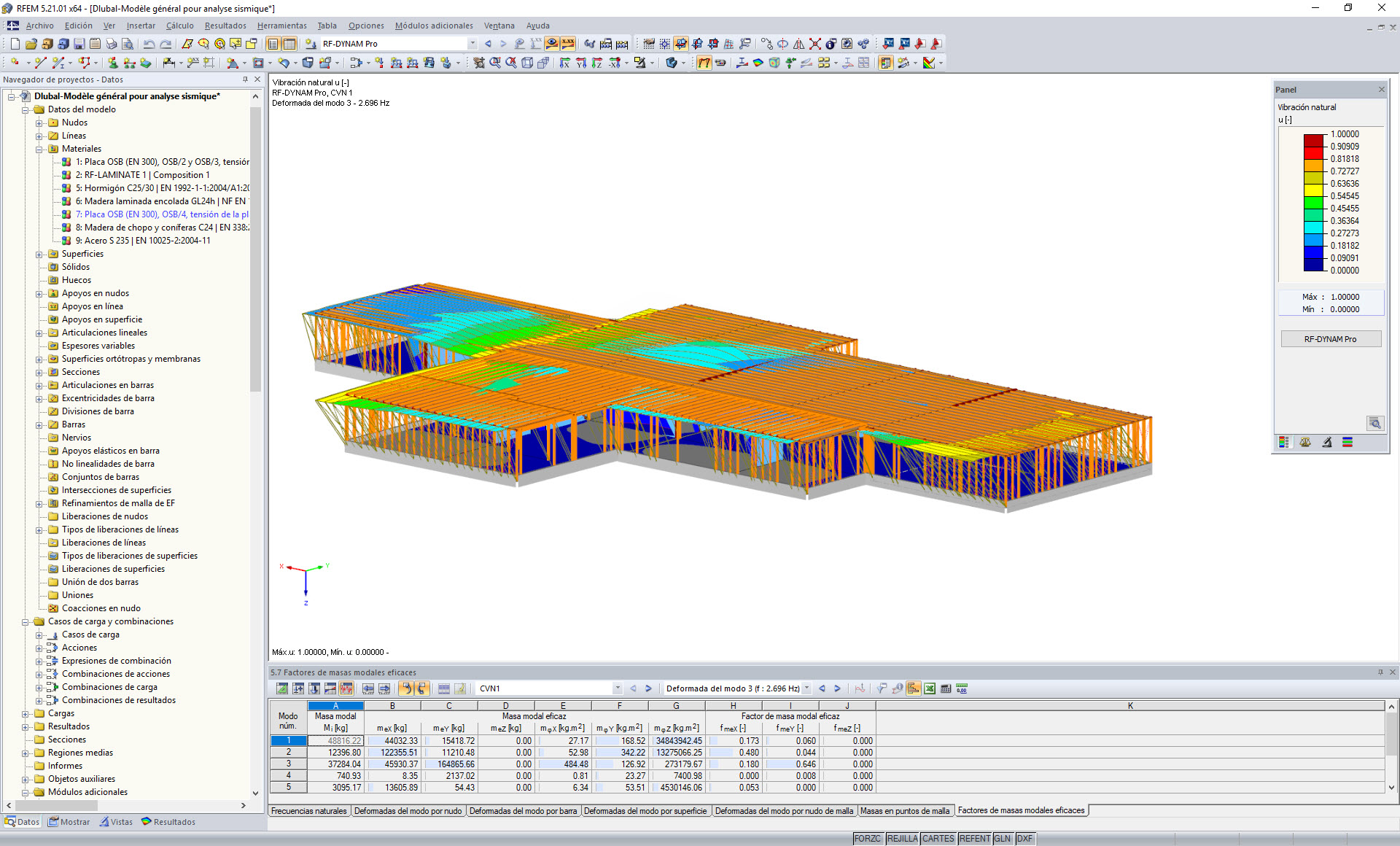Screen dimensions: 1400x846
Task: Switch to the Frecuencias naturales tab
Action: pyautogui.click(x=308, y=810)
